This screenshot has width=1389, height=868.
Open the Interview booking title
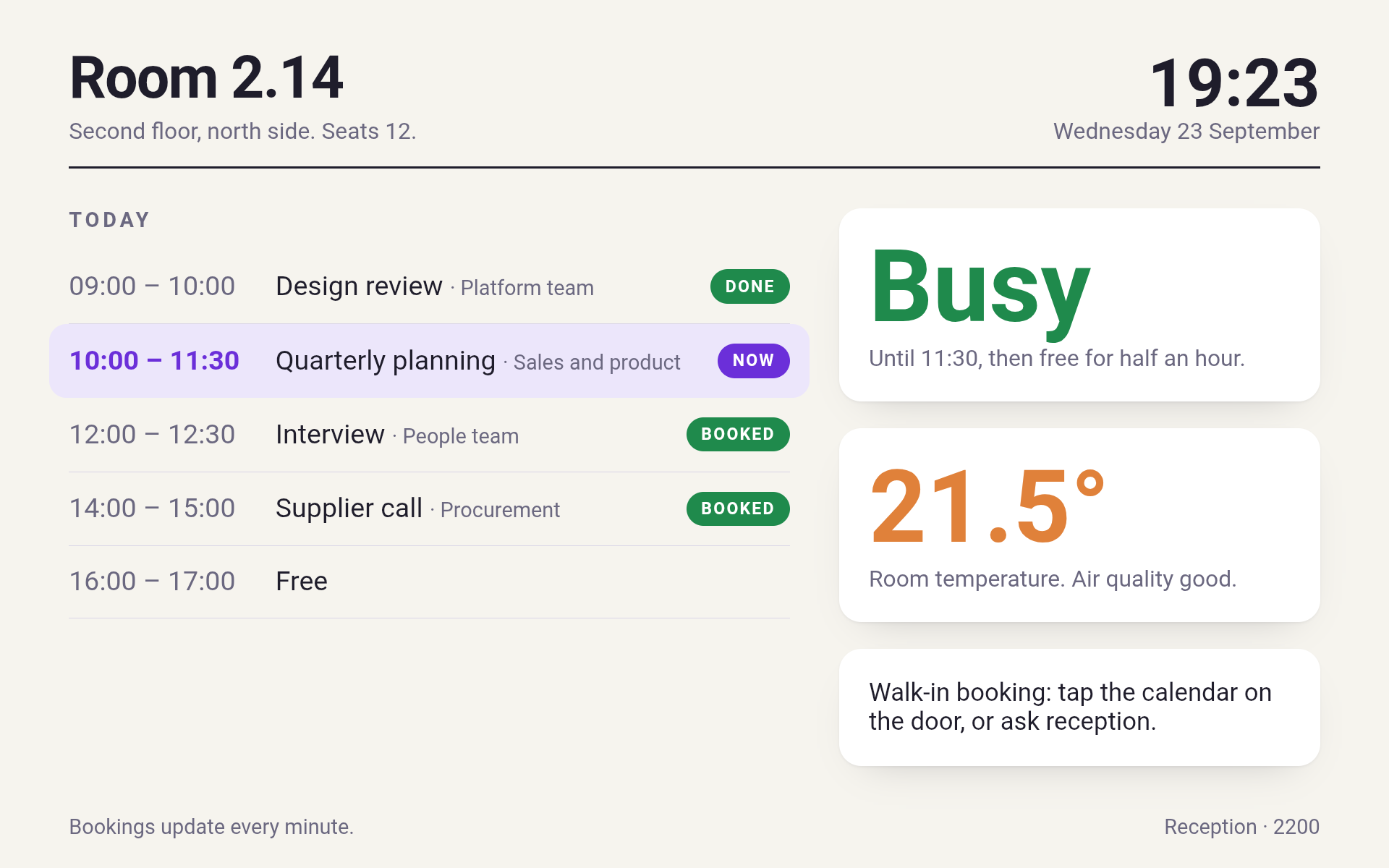[x=330, y=435]
